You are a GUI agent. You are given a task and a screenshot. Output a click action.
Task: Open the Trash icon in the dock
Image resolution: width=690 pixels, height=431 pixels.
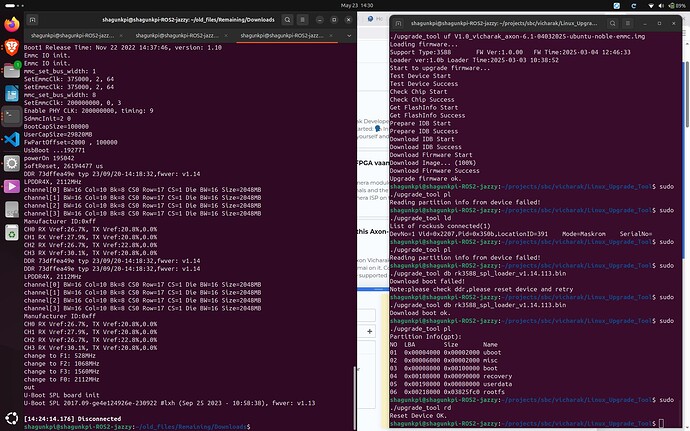click(12, 233)
